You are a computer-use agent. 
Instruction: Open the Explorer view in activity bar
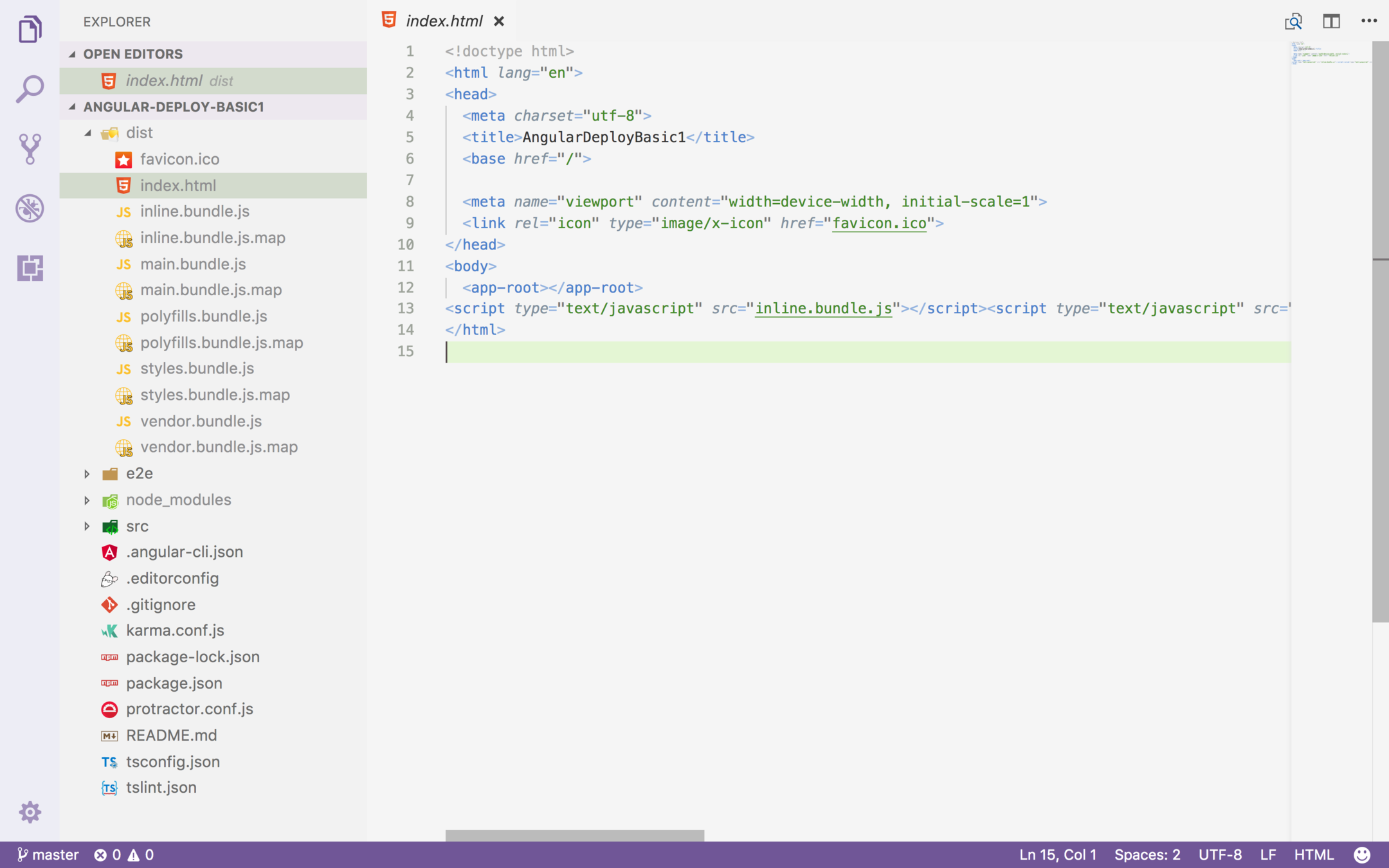30,30
